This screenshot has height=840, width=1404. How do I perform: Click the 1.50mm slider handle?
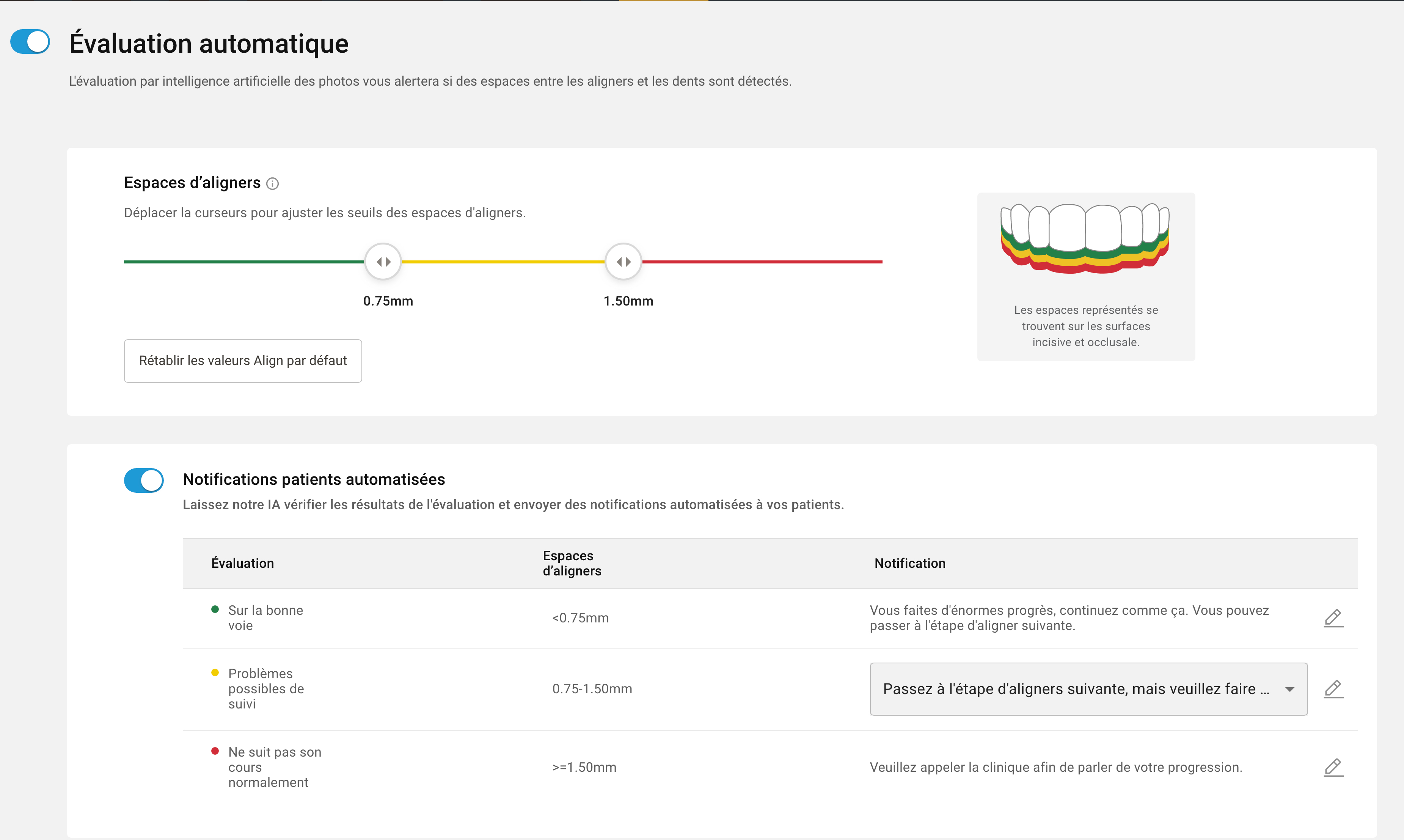pos(623,262)
